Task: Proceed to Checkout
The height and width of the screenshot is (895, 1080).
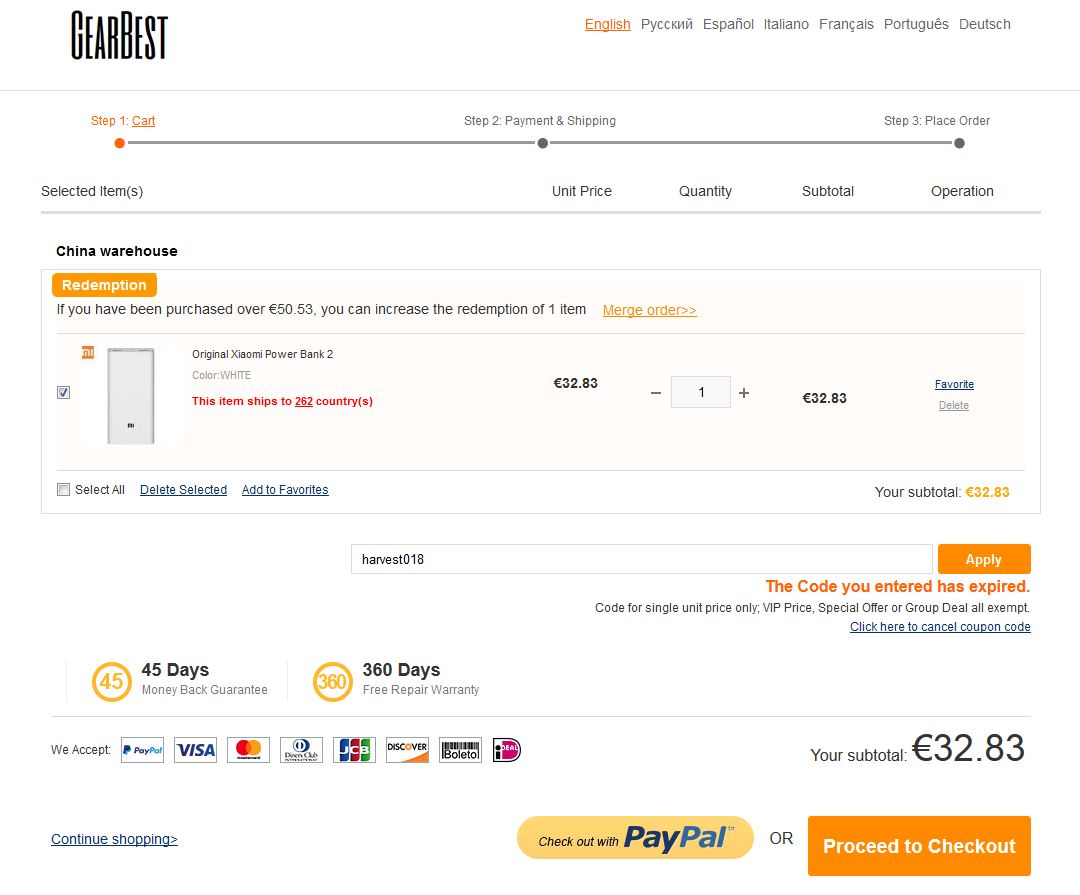Action: tap(919, 846)
